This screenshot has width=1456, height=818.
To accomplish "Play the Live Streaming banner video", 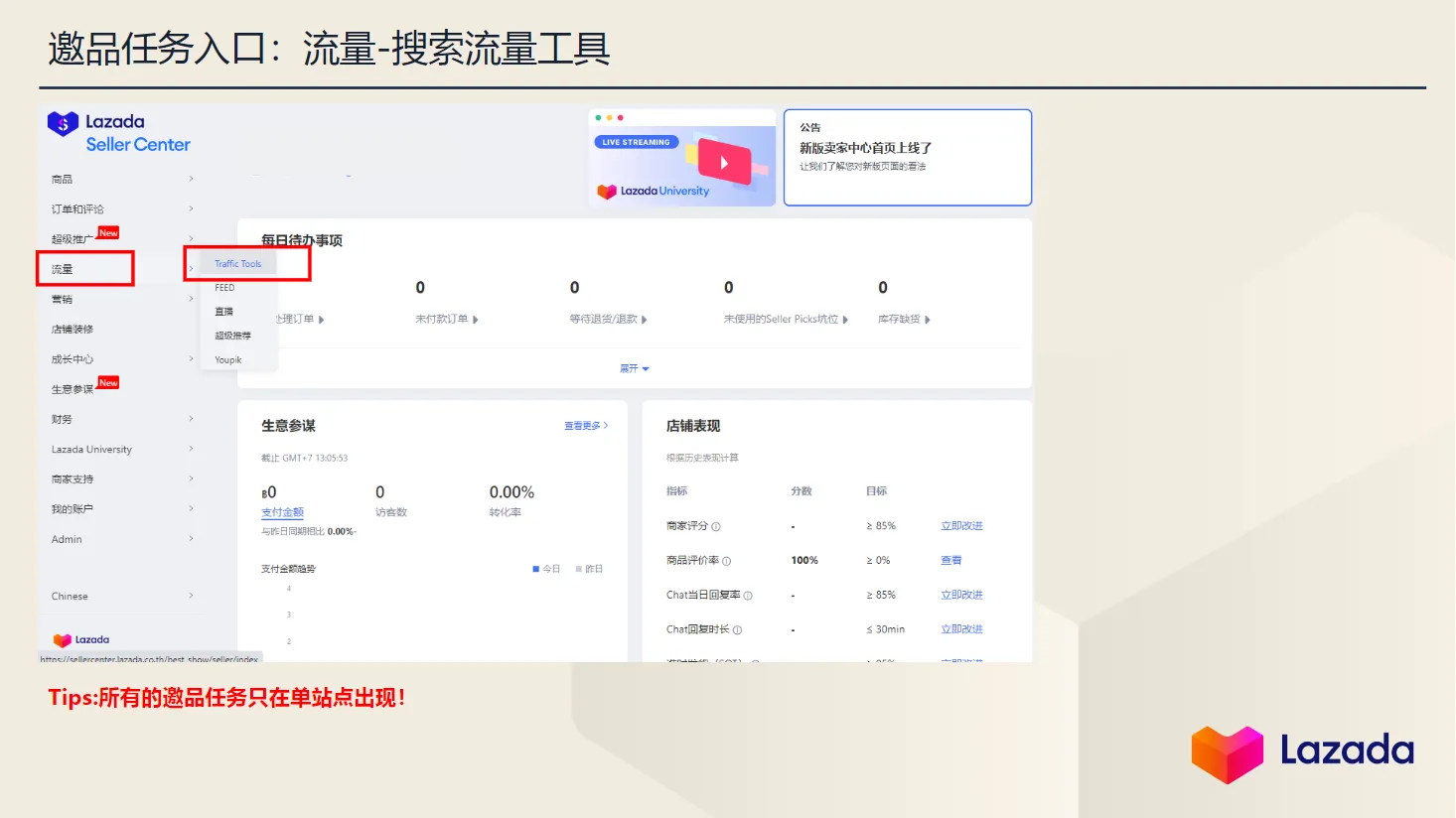I will click(723, 163).
